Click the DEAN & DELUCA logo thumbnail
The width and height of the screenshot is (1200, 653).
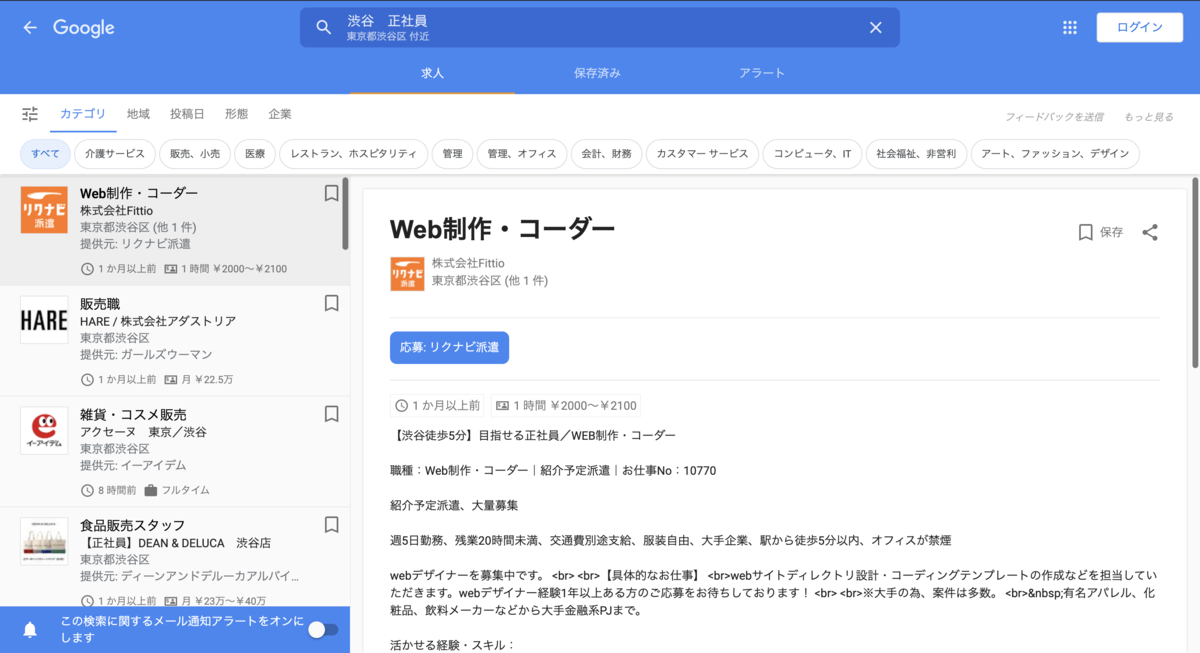[44, 541]
